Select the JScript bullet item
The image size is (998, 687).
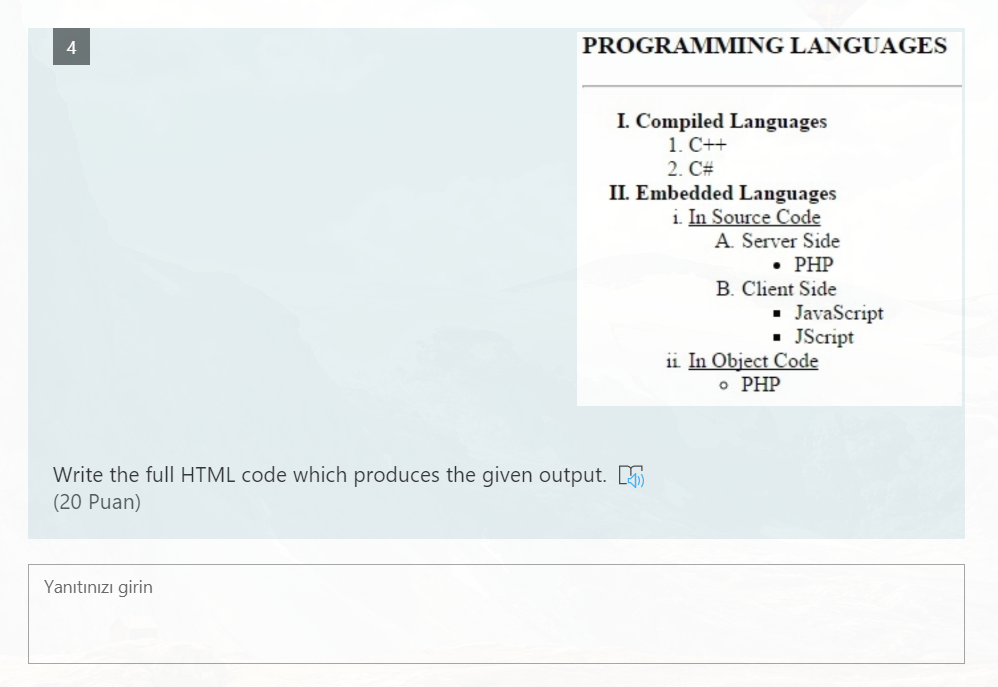(826, 337)
